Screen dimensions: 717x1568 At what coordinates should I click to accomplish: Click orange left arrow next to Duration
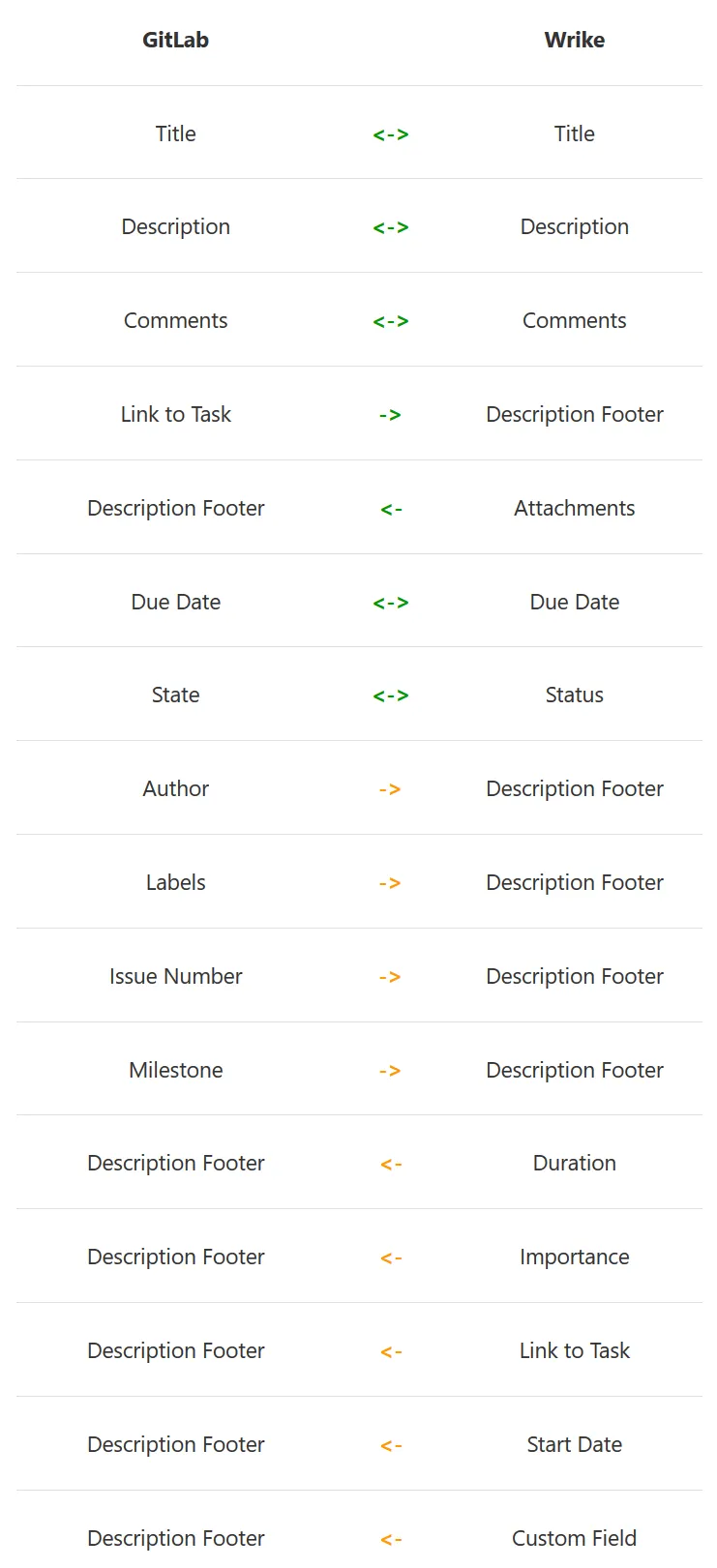[x=391, y=1164]
